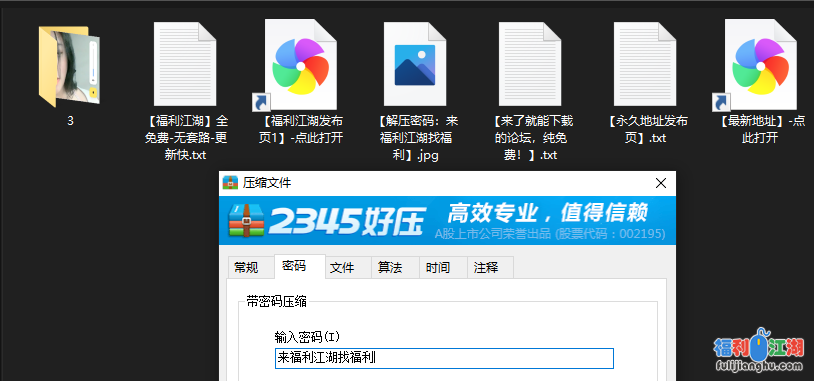
Task: Switch to the 时间 tab
Action: click(438, 268)
